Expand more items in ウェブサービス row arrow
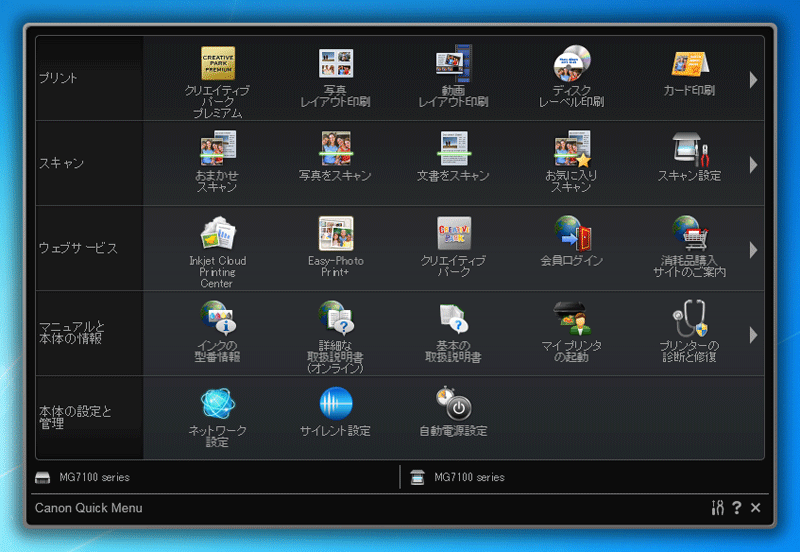The width and height of the screenshot is (800, 552). [x=754, y=250]
